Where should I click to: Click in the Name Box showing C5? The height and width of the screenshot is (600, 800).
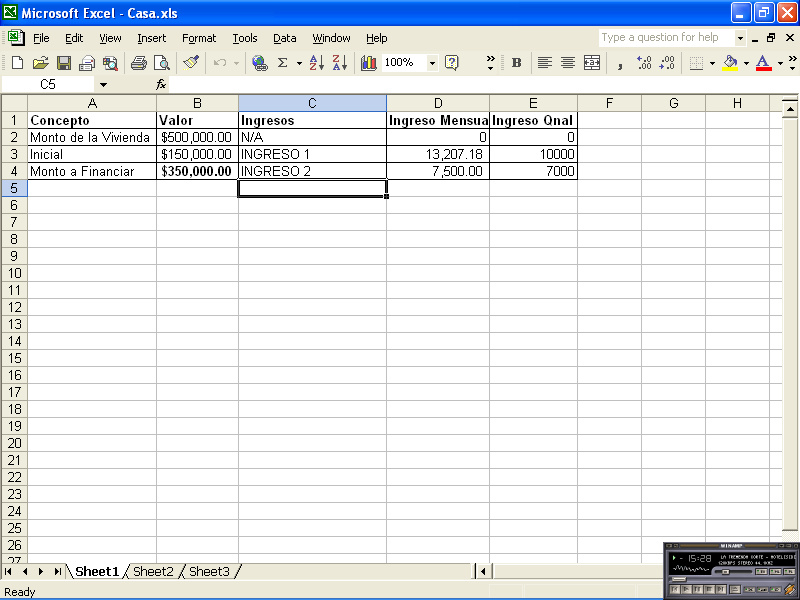48,84
